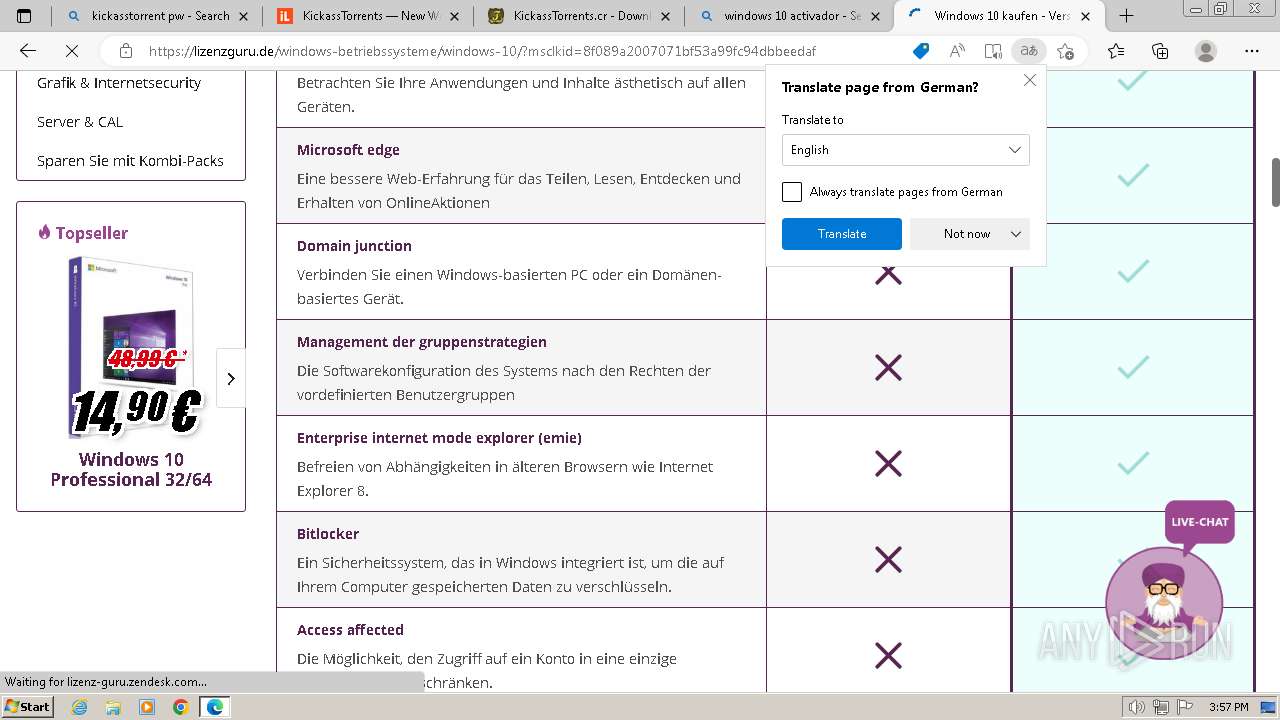Viewport: 1280px width, 720px height.
Task: Close the translate popup
Action: pyautogui.click(x=1030, y=80)
